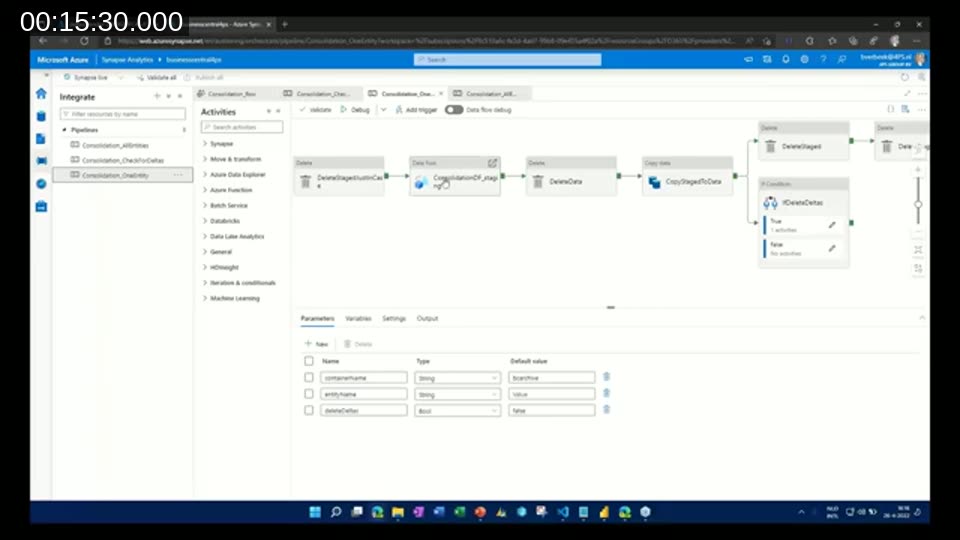Check the containerName parameter checkbox
The image size is (960, 540).
point(309,378)
